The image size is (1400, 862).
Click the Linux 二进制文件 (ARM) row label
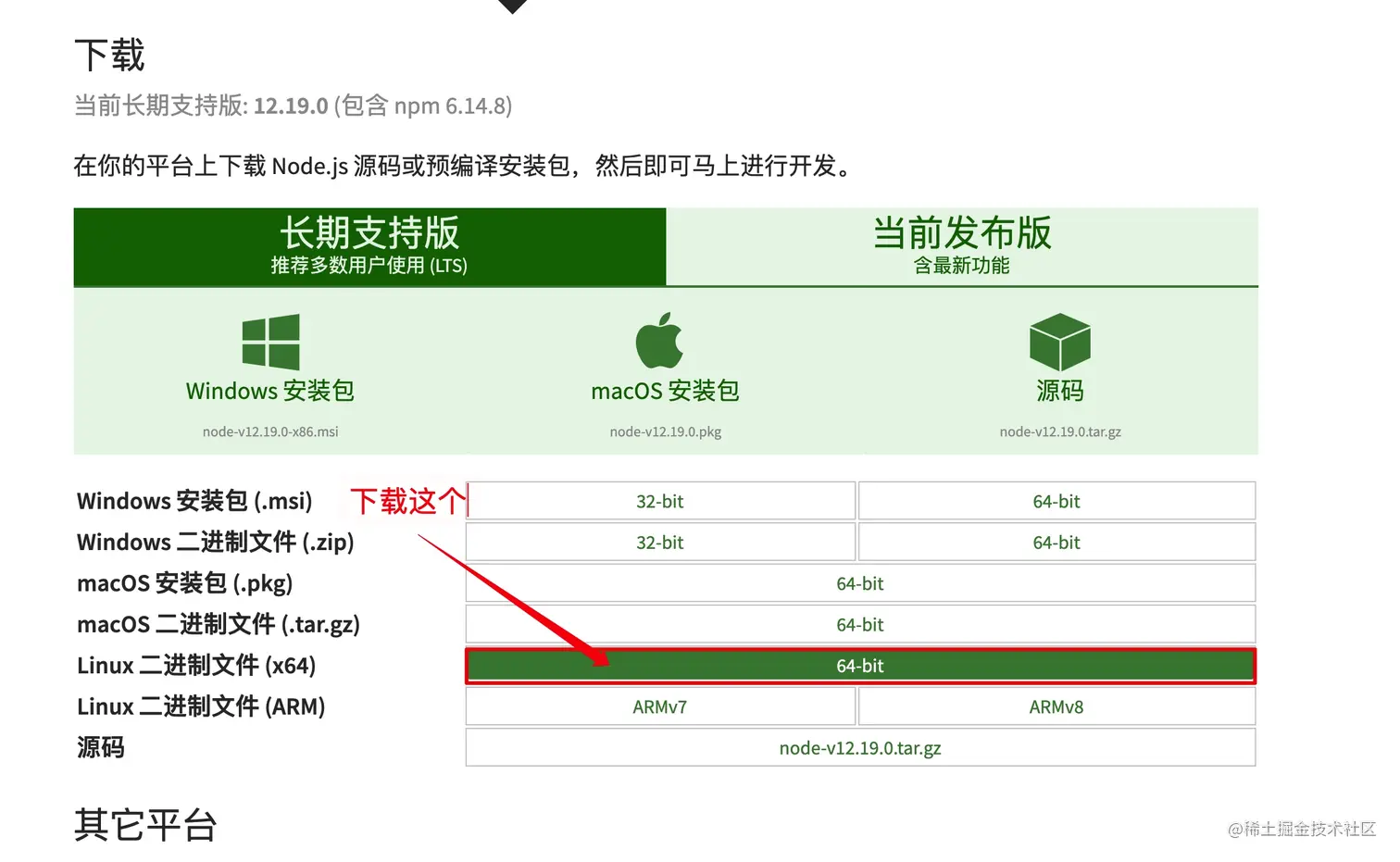tap(201, 707)
